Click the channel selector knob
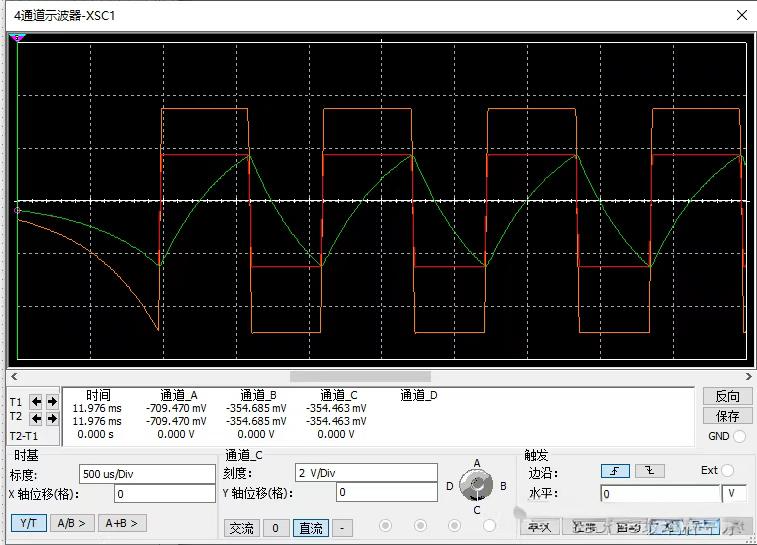757x545 pixels. (477, 486)
